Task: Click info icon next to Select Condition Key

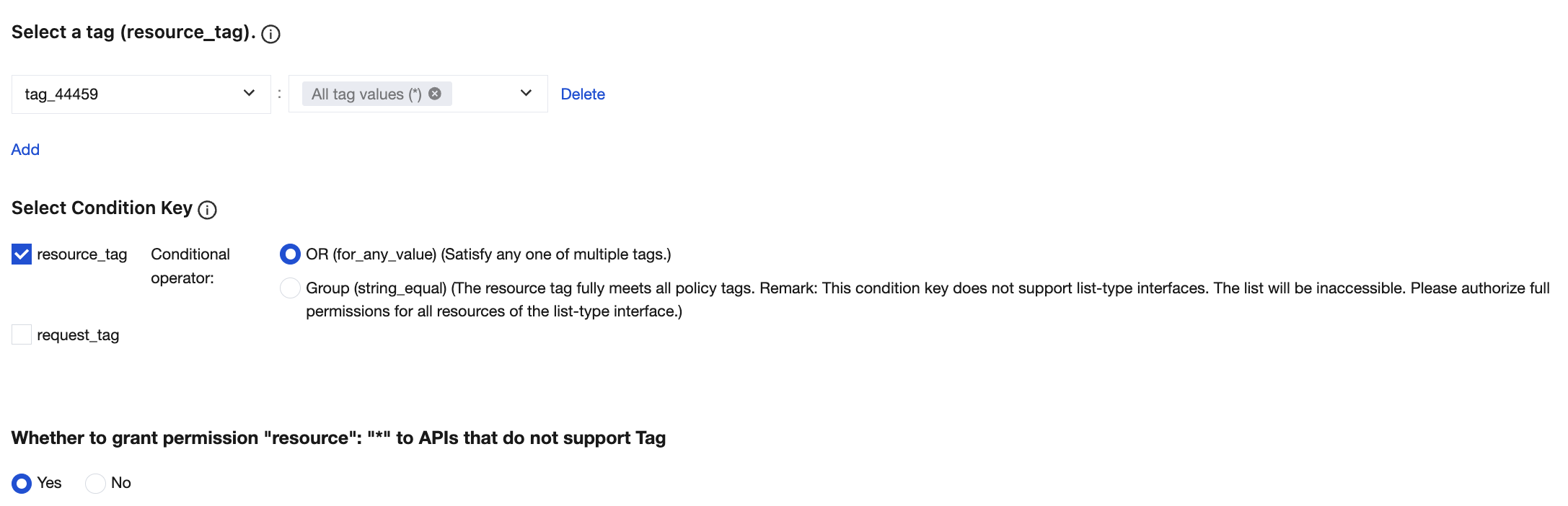Action: pos(207,210)
